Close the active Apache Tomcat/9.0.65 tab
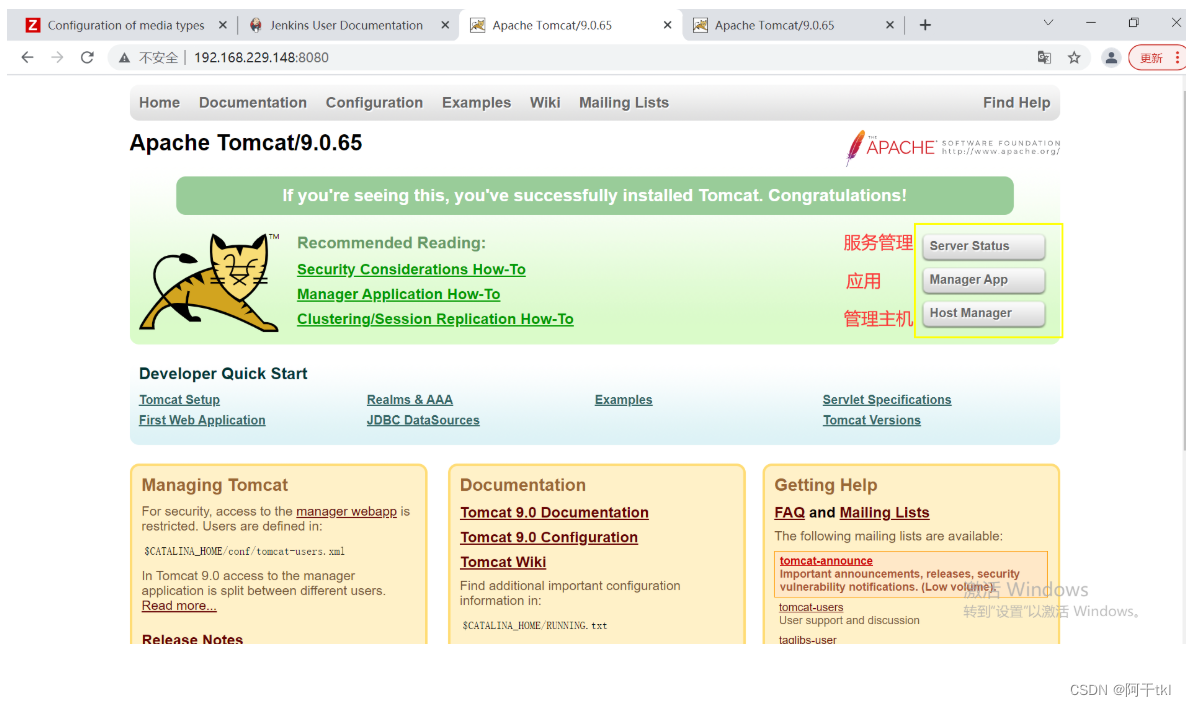This screenshot has height=706, width=1186. coord(667,25)
